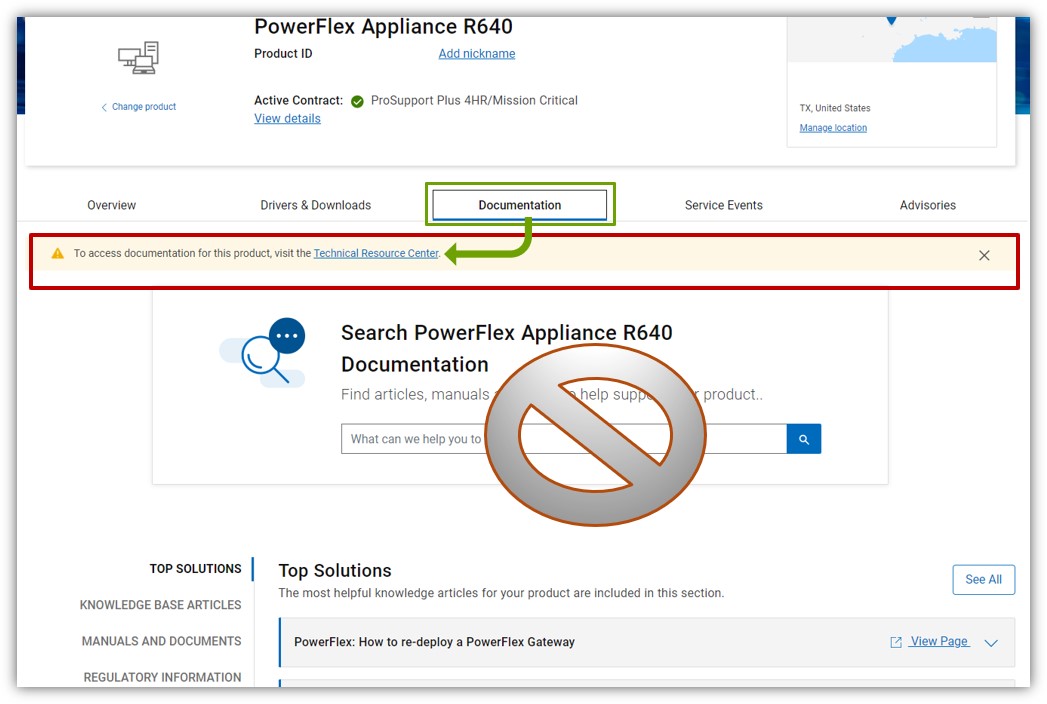Click the external link icon beside View Page
1047x704 pixels.
[896, 642]
